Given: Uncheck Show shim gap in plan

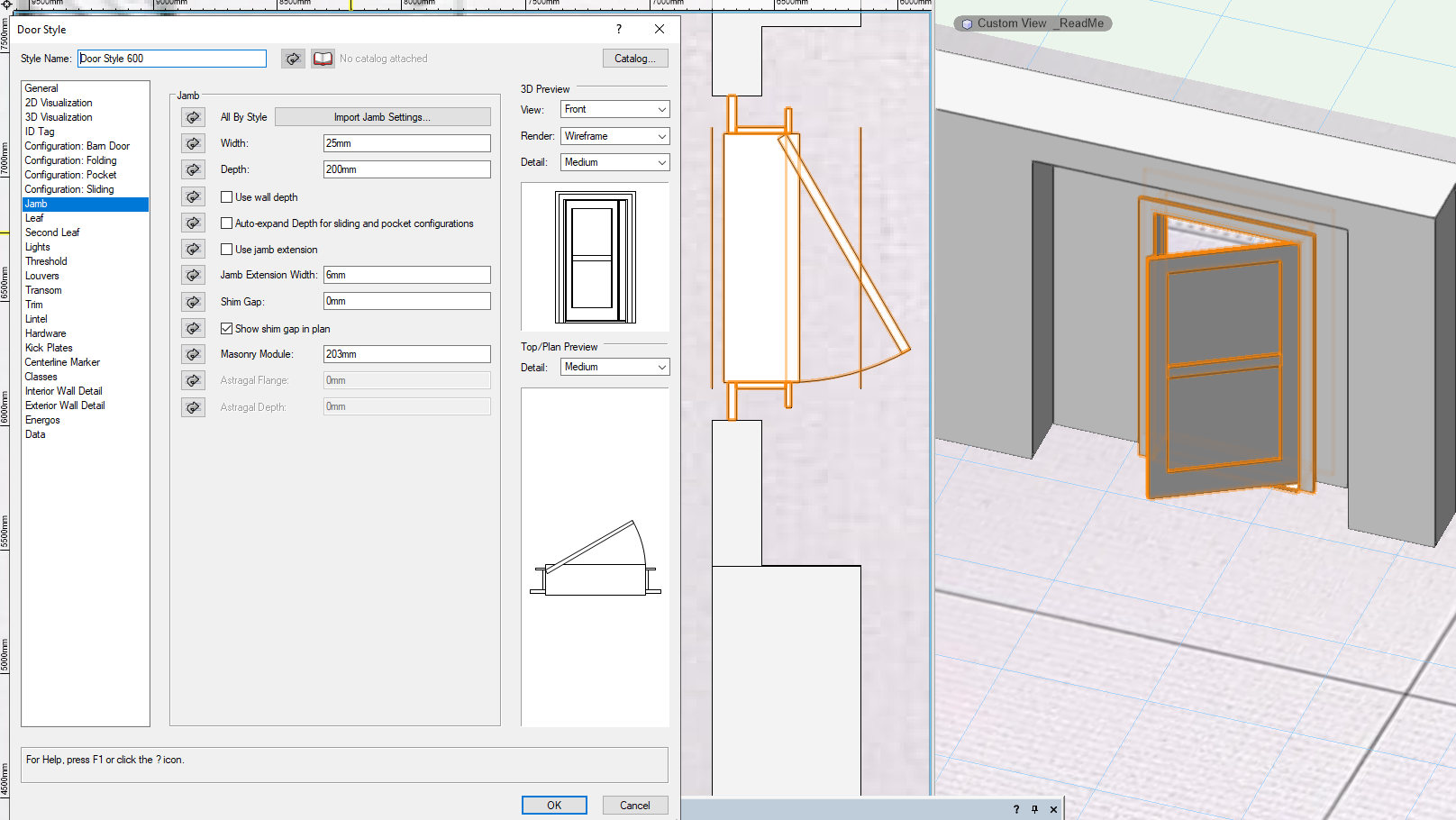Looking at the screenshot, I should pyautogui.click(x=226, y=328).
